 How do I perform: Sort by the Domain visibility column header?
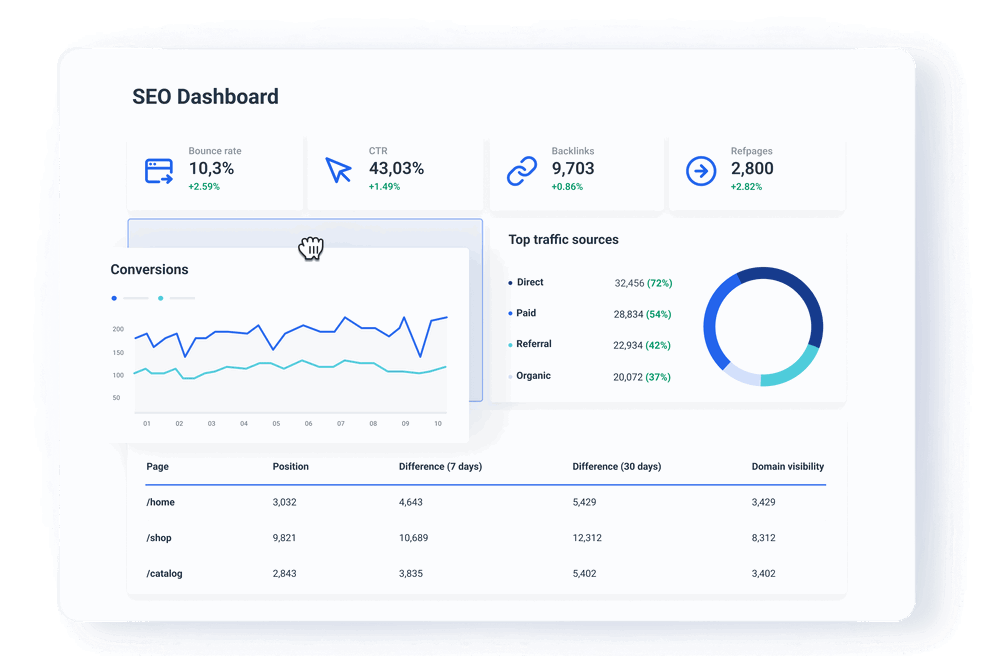(x=789, y=466)
